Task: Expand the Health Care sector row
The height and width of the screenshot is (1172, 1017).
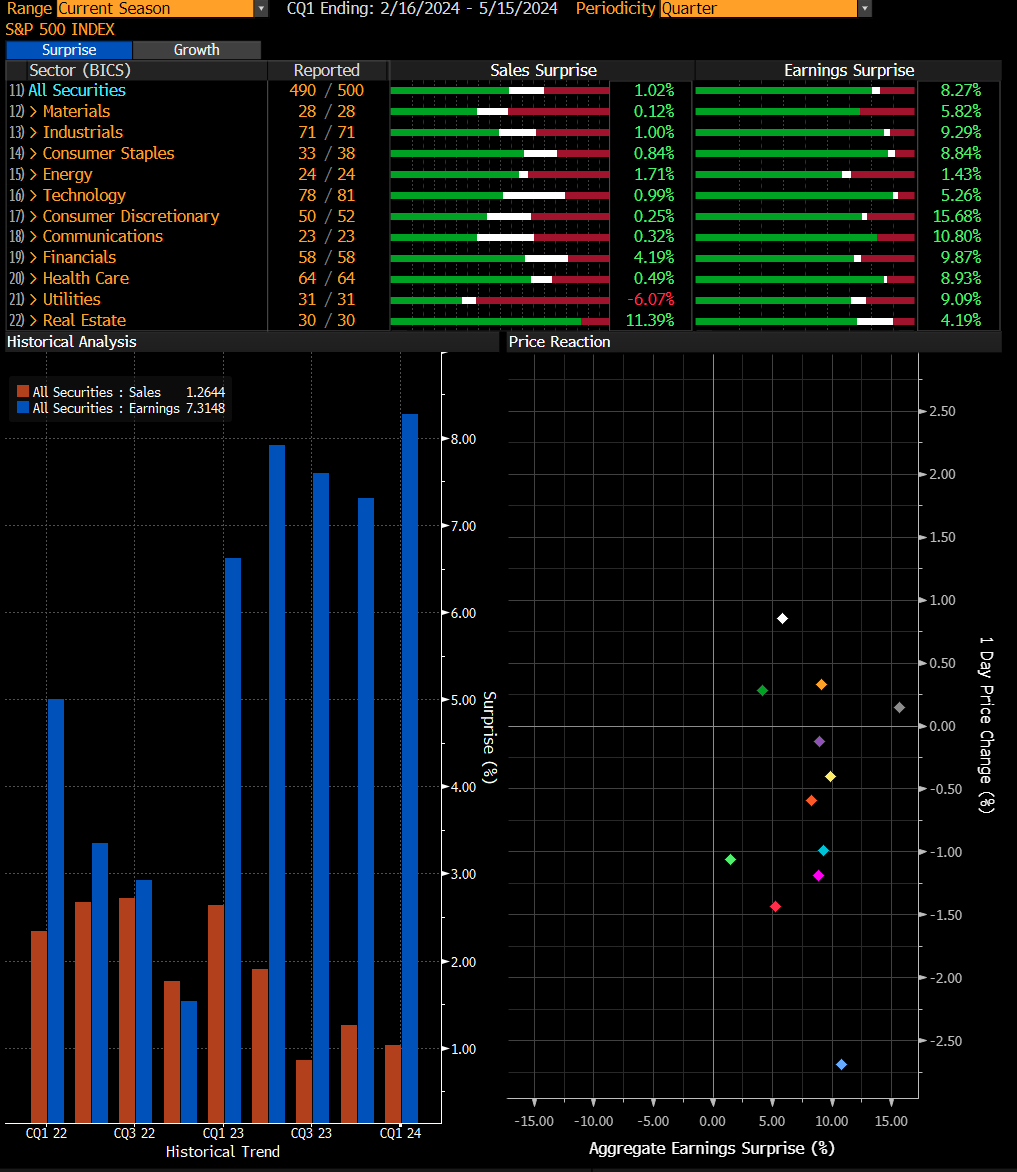Action: 33,278
